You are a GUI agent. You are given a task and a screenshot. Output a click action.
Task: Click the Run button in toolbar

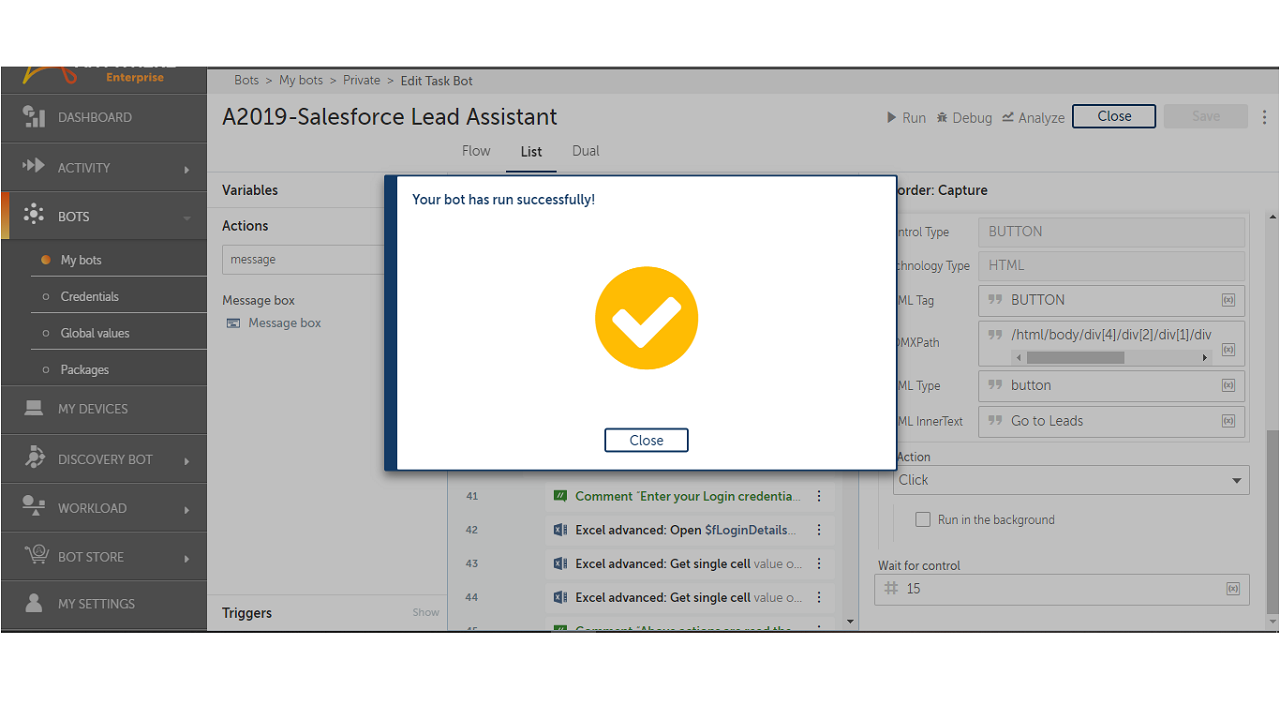[x=906, y=117]
